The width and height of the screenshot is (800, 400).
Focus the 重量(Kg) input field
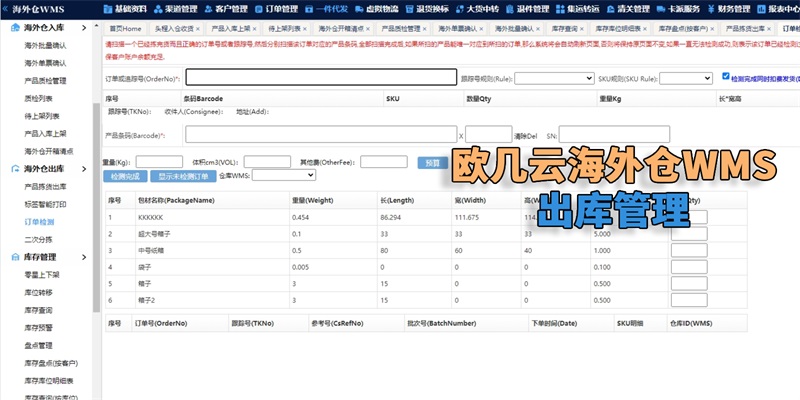tap(159, 162)
